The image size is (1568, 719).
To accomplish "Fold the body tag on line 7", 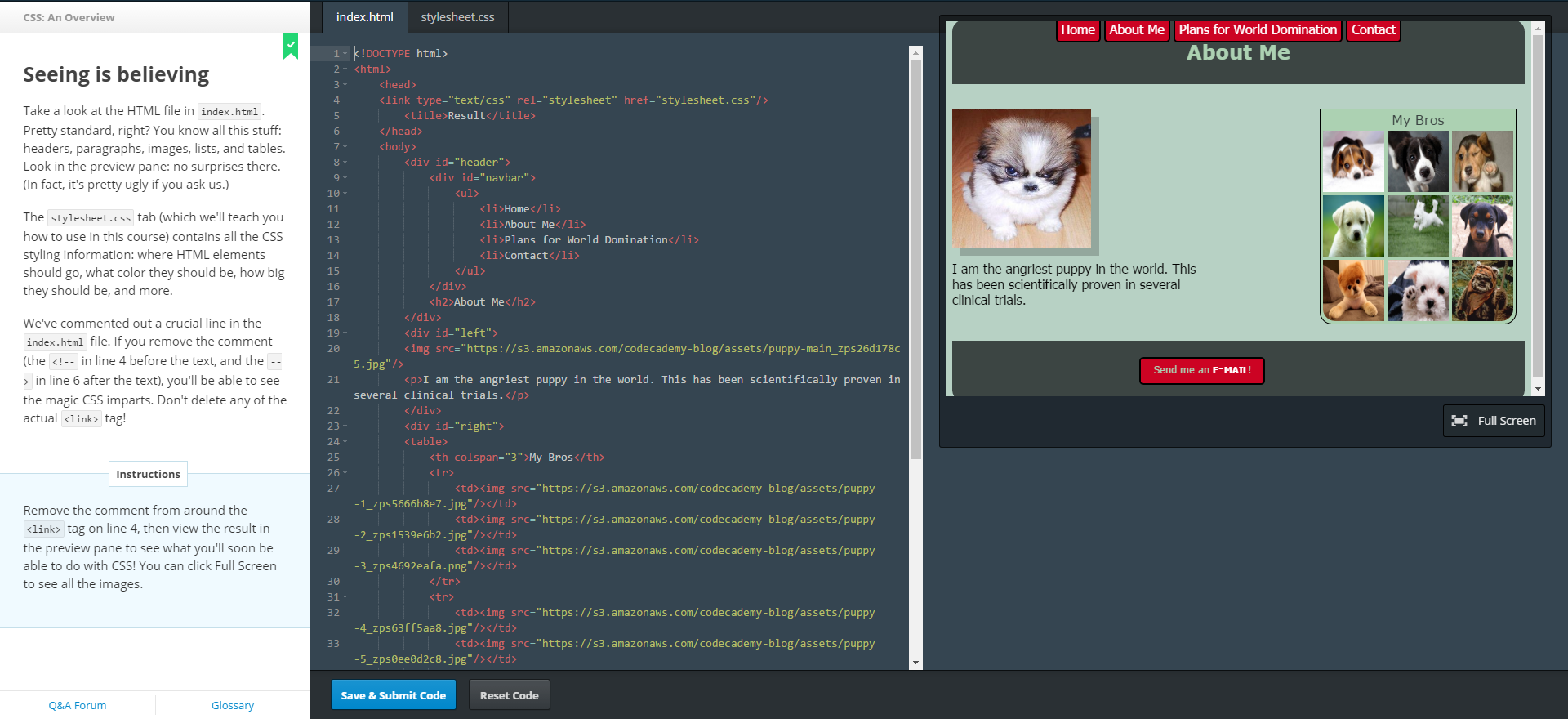I will tap(345, 147).
